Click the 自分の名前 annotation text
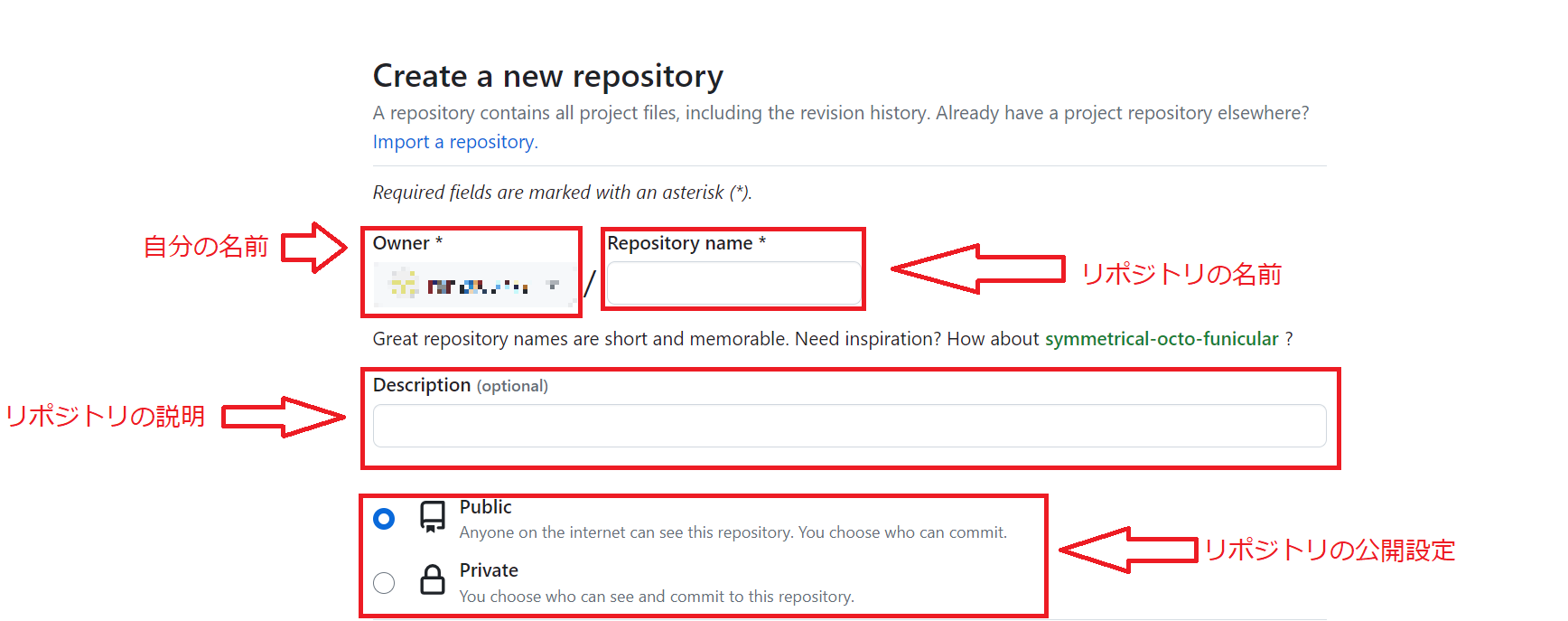This screenshot has width=1568, height=621. 207,244
